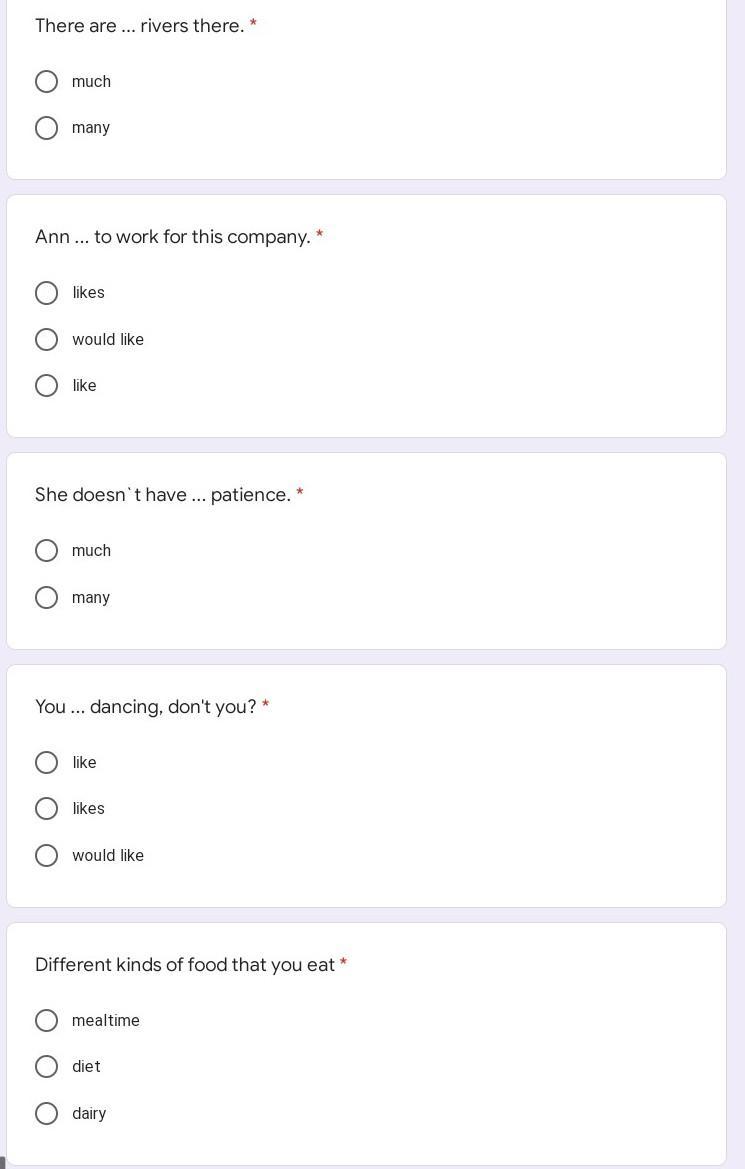The width and height of the screenshot is (745, 1169).
Task: Choose "like" for the dancing question
Action: click(47, 763)
